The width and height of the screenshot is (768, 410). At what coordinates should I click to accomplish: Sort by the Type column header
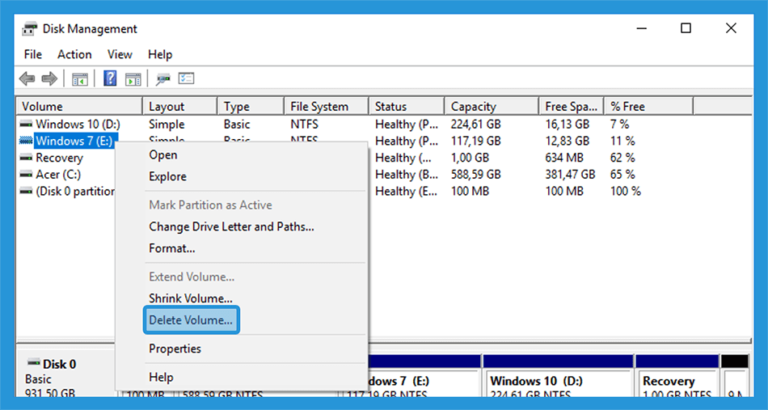click(251, 106)
